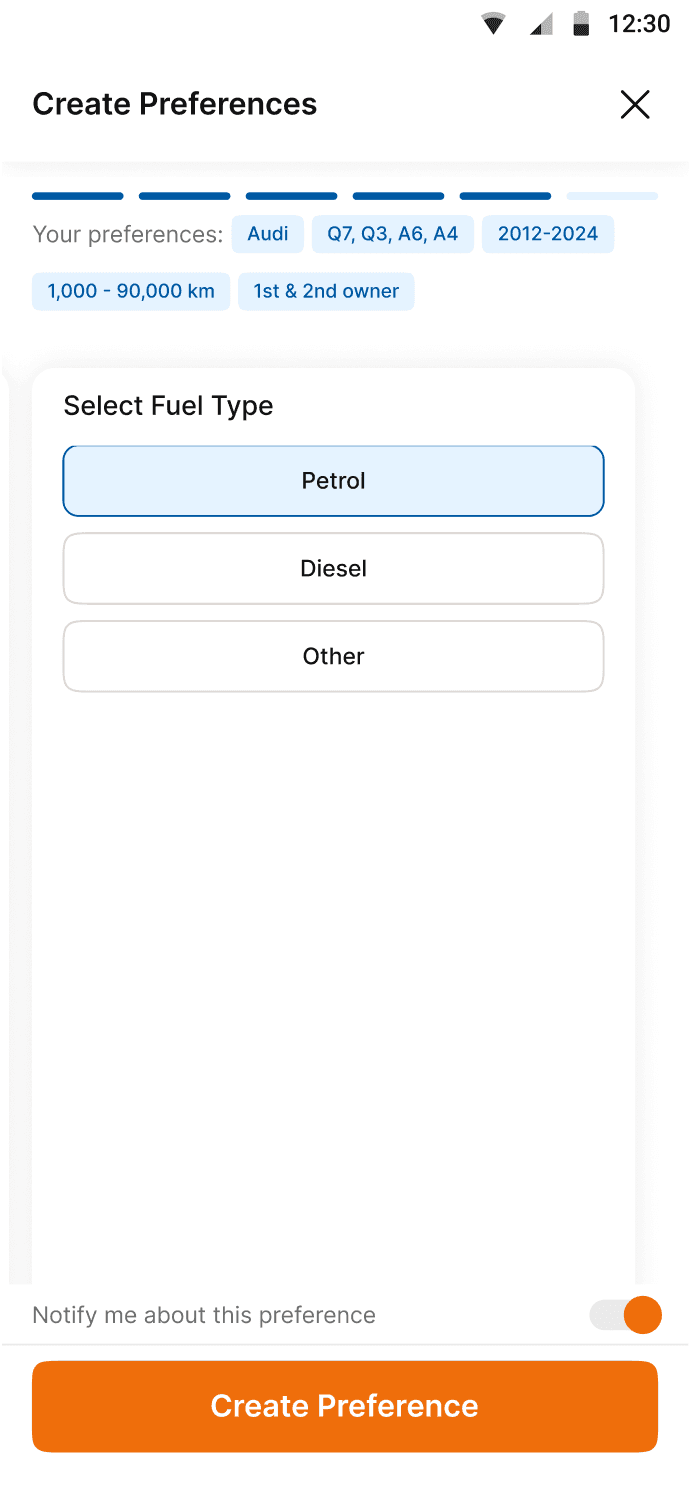
Task: Go to third progress step bar
Action: [x=292, y=196]
